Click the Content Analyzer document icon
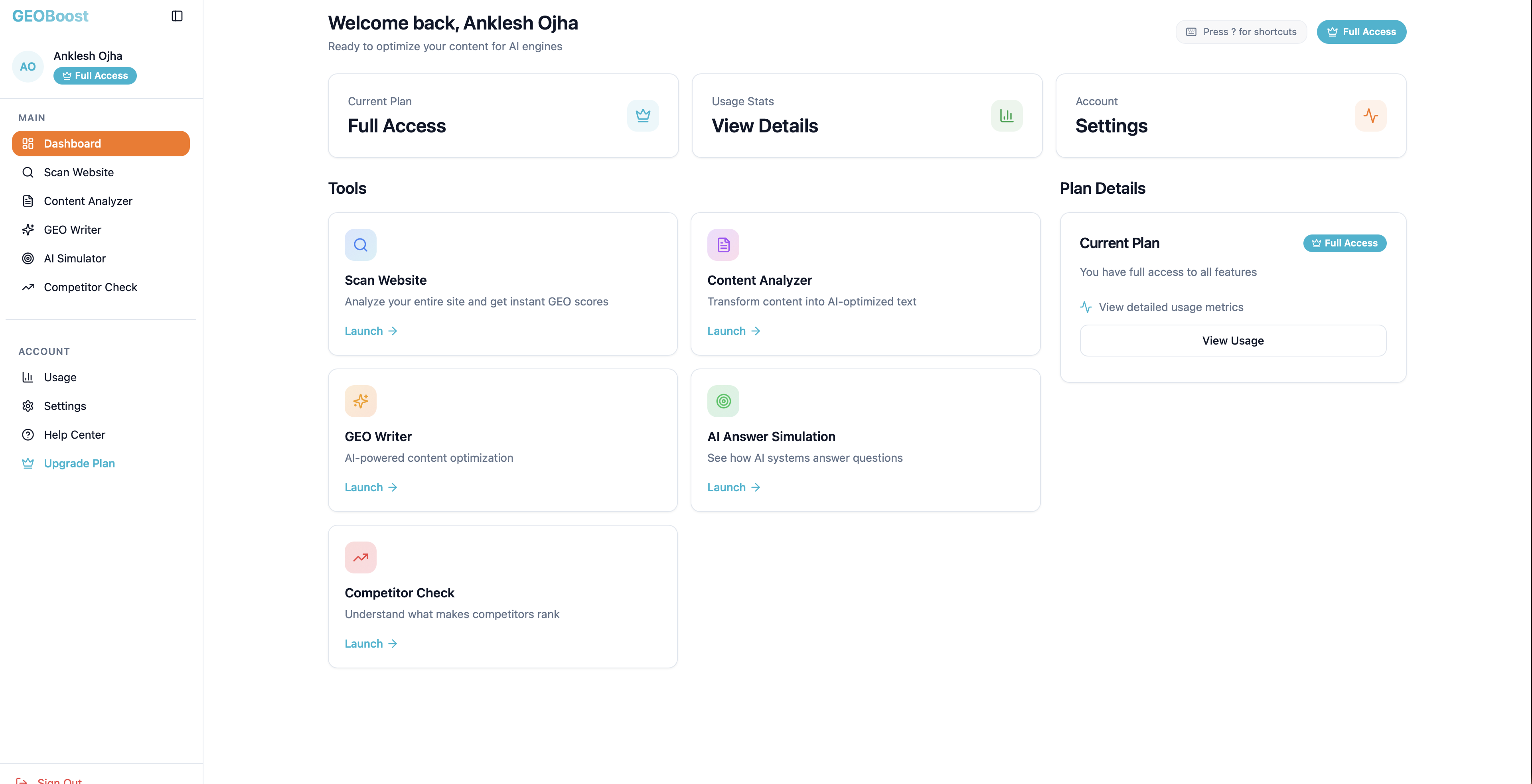 pyautogui.click(x=723, y=244)
